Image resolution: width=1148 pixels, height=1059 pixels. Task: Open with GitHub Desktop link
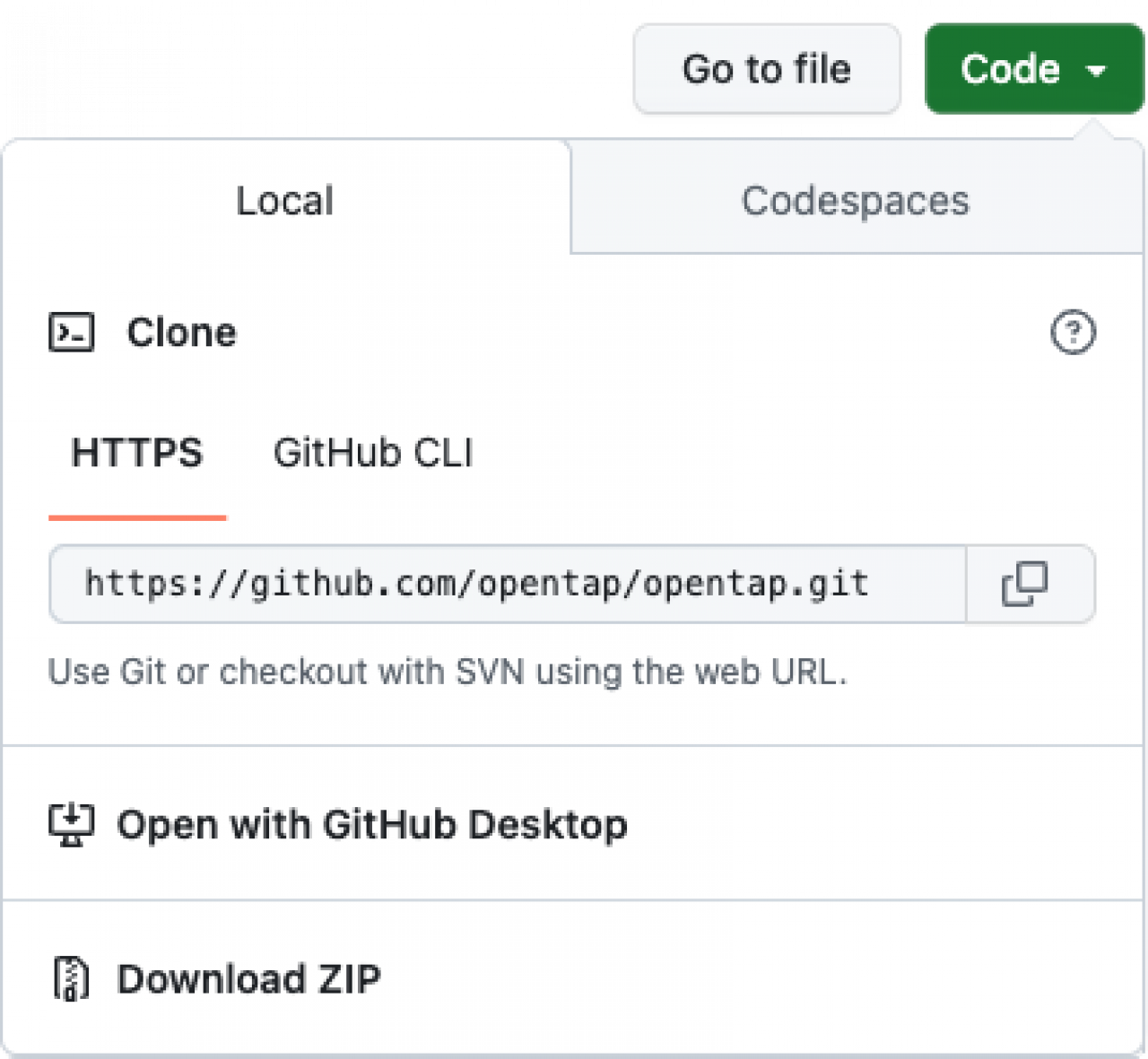[x=372, y=825]
